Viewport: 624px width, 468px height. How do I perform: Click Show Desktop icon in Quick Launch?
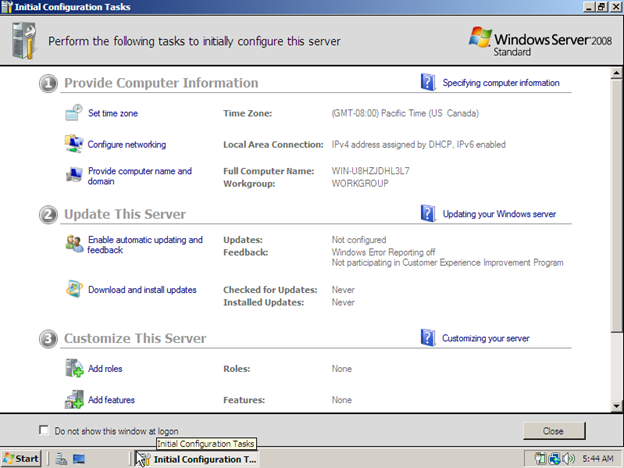[x=79, y=459]
